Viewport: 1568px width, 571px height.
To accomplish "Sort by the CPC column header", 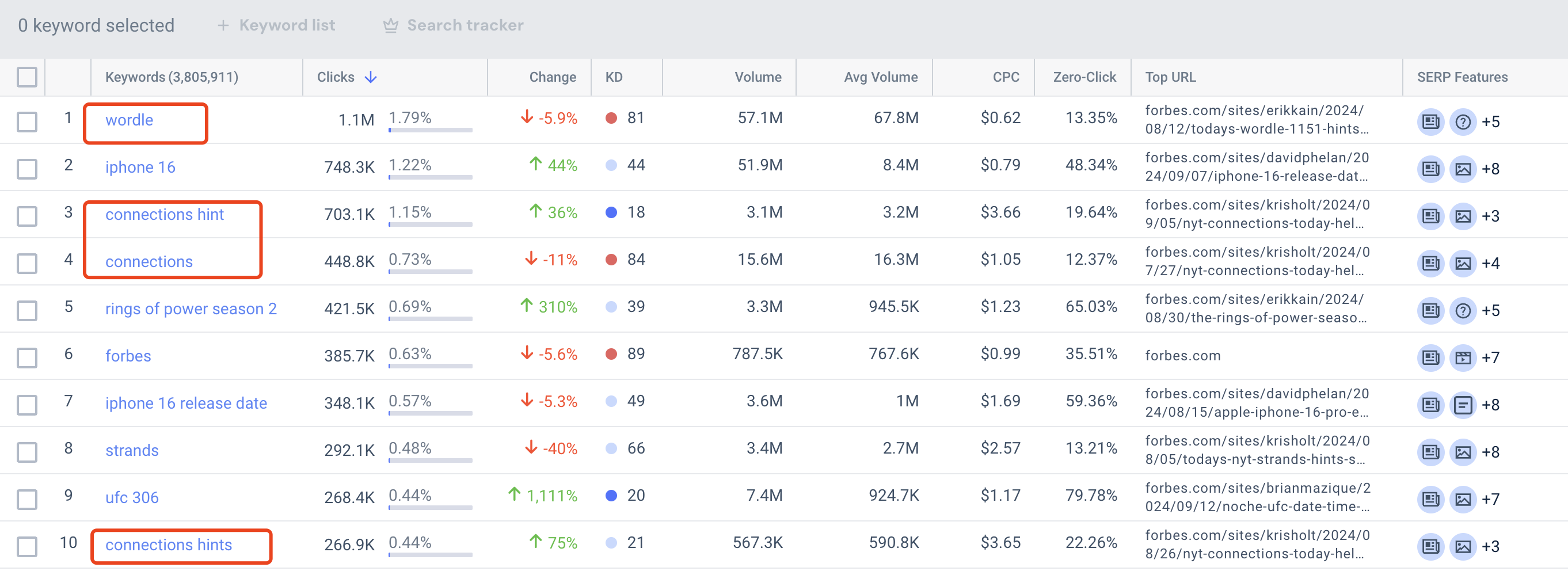I will click(1006, 77).
